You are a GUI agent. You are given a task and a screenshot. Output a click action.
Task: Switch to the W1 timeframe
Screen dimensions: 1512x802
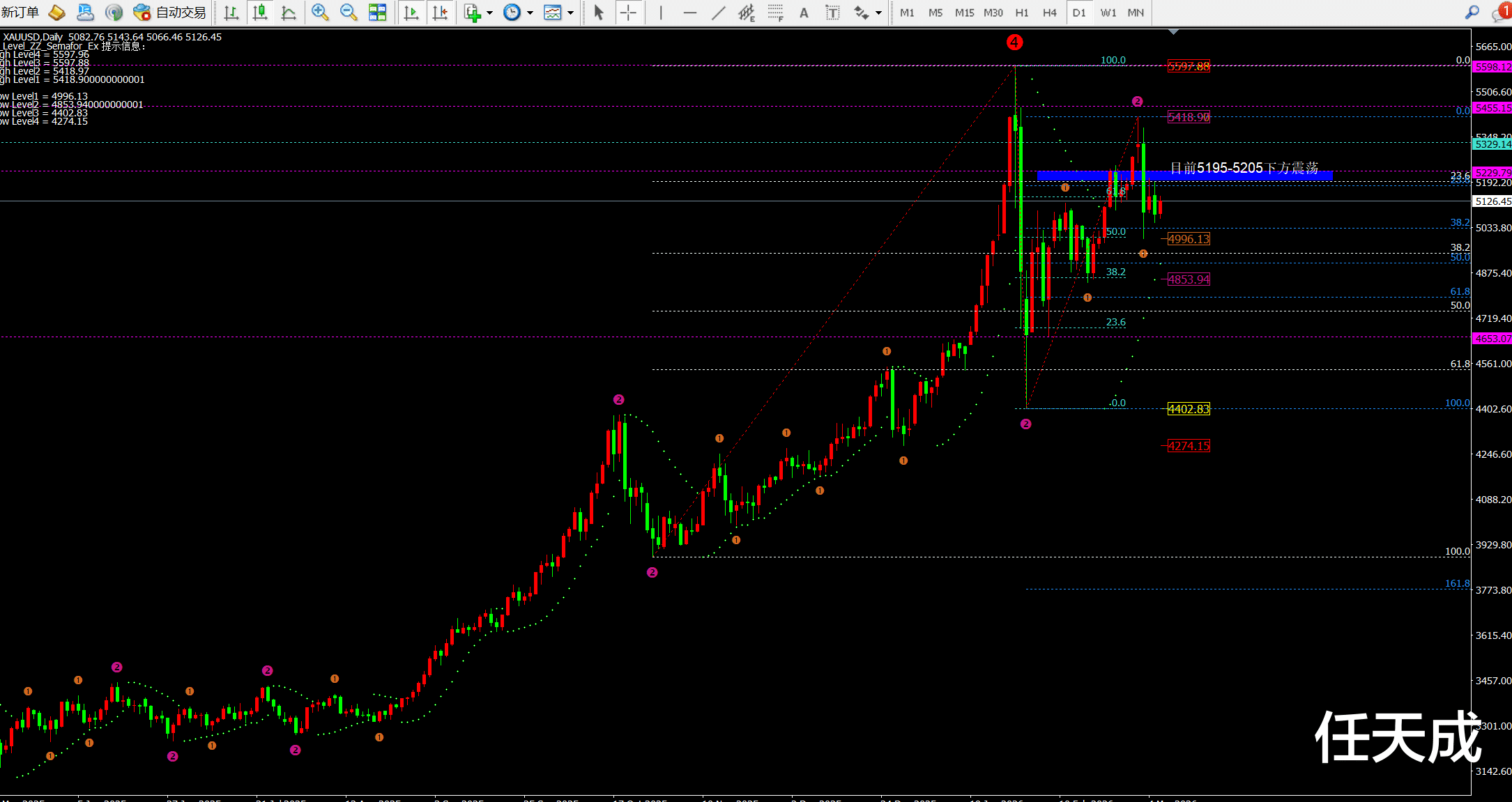tap(1108, 13)
